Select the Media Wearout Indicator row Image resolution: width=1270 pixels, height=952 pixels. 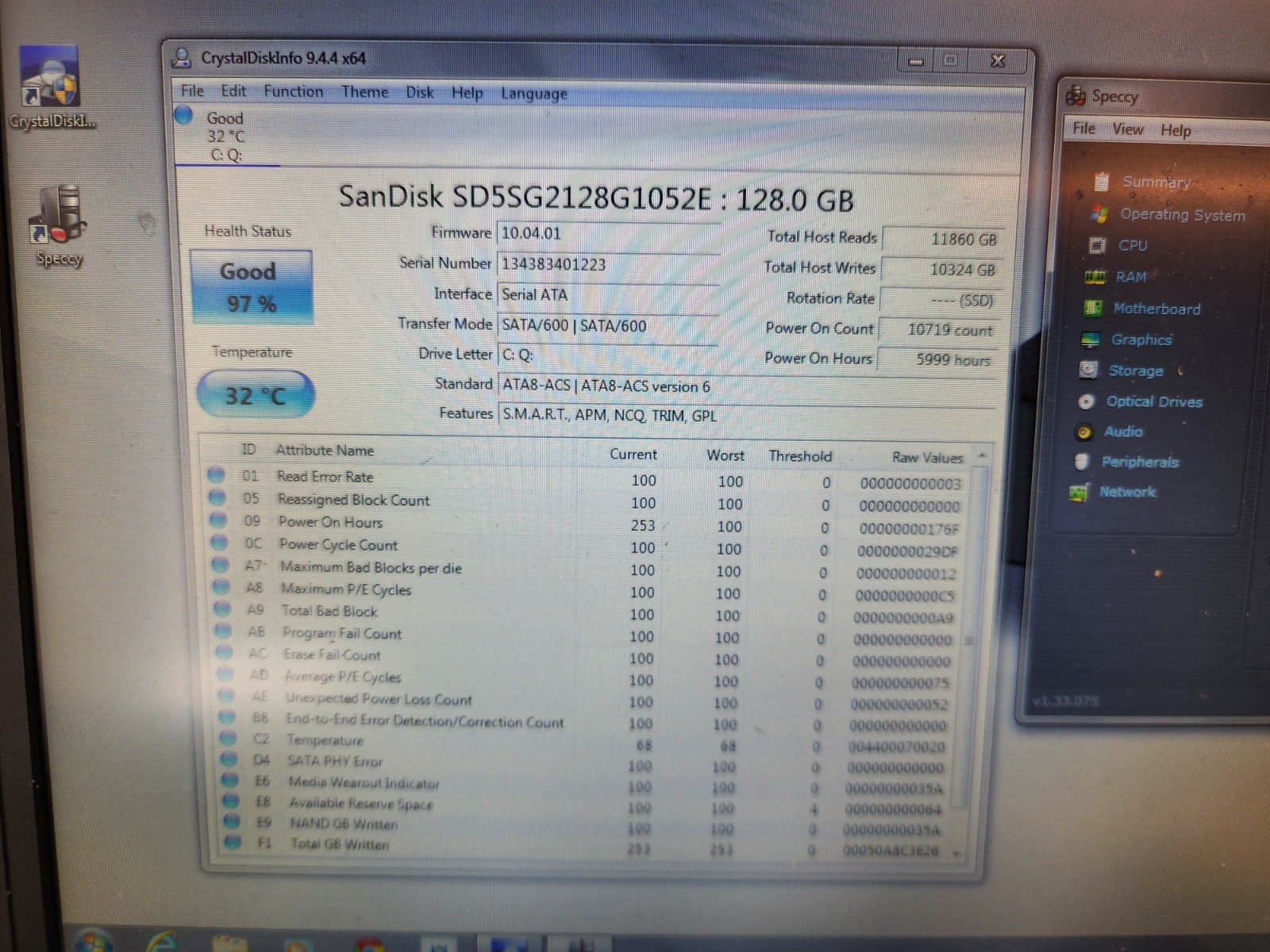point(584,785)
